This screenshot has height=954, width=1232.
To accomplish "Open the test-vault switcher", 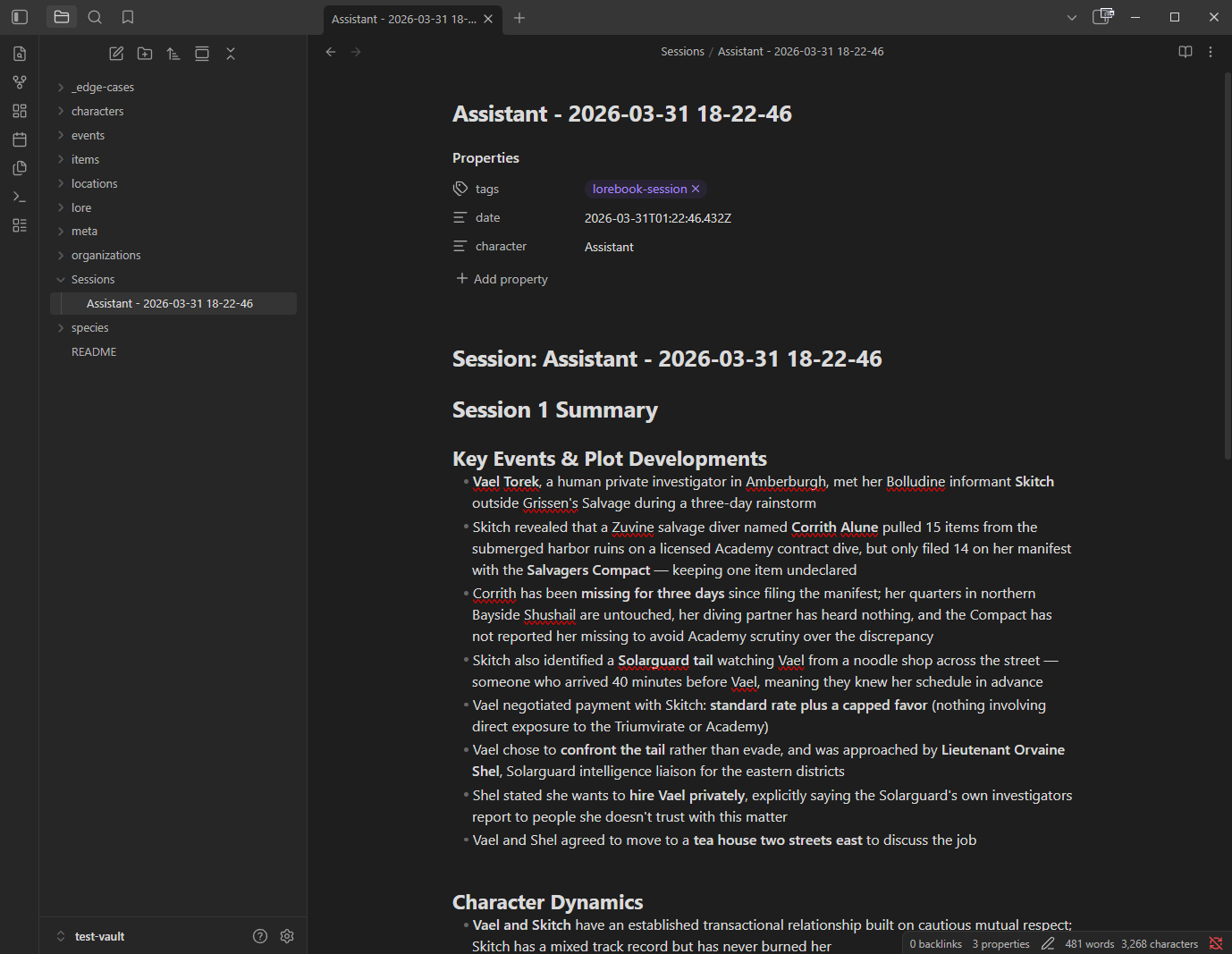I will point(90,936).
